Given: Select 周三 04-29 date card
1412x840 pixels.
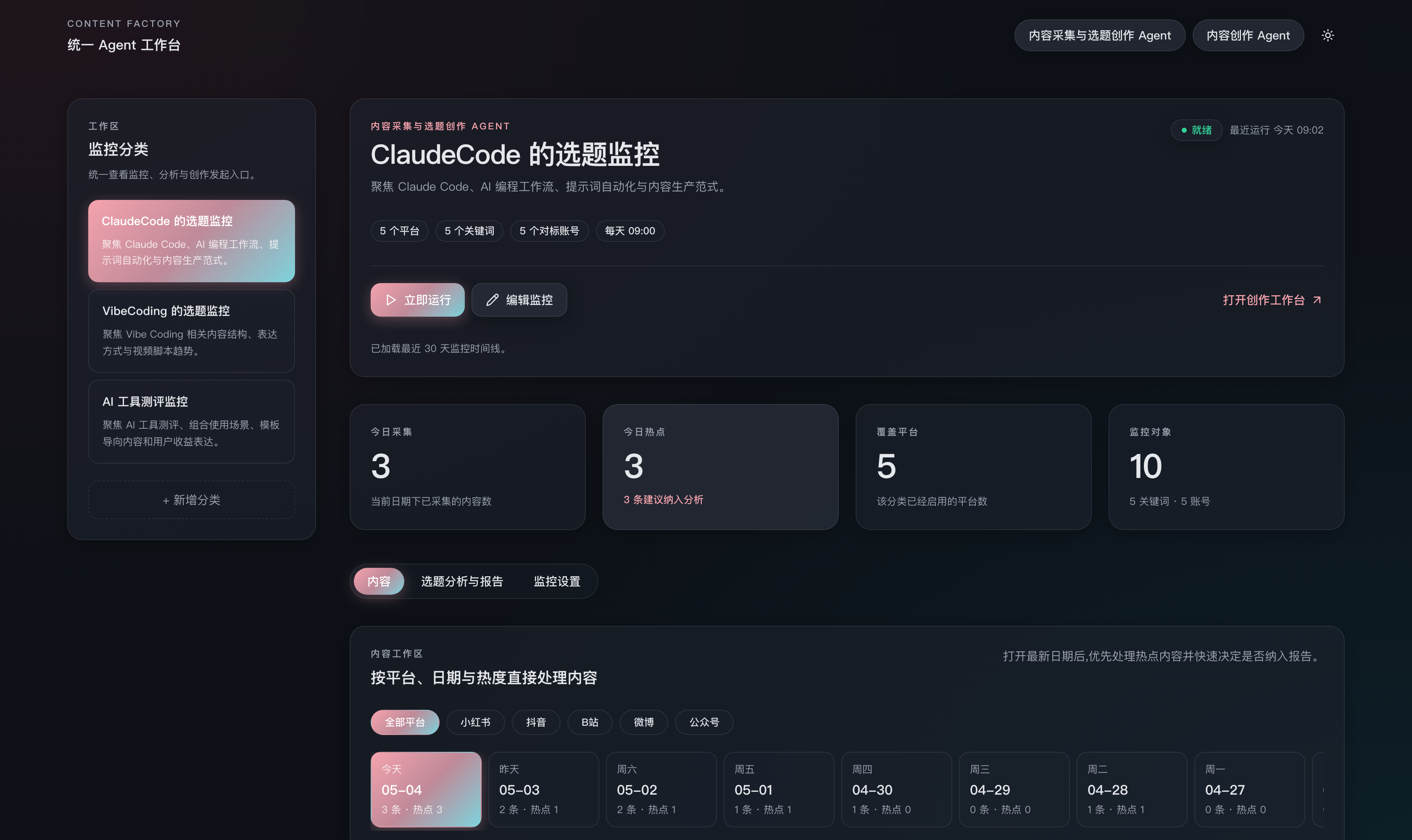Looking at the screenshot, I should point(1014,789).
